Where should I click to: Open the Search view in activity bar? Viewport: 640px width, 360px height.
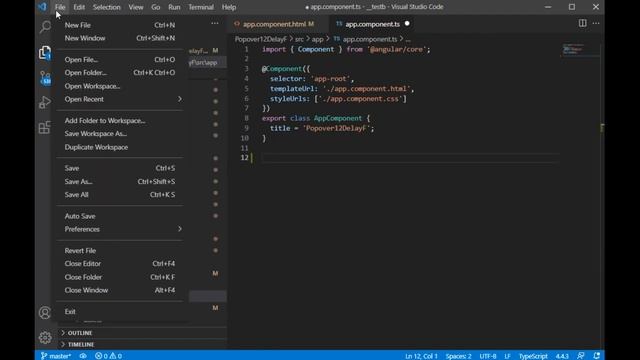(45, 27)
